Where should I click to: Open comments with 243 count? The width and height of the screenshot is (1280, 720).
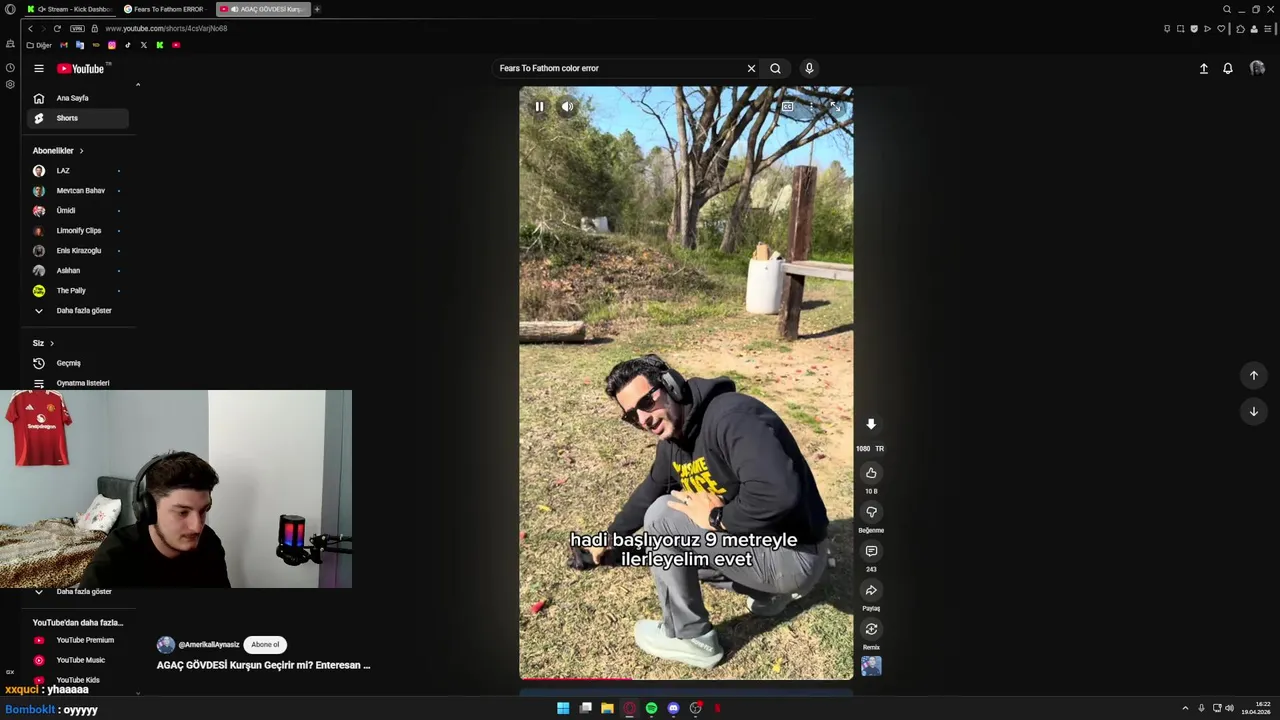pos(871,551)
